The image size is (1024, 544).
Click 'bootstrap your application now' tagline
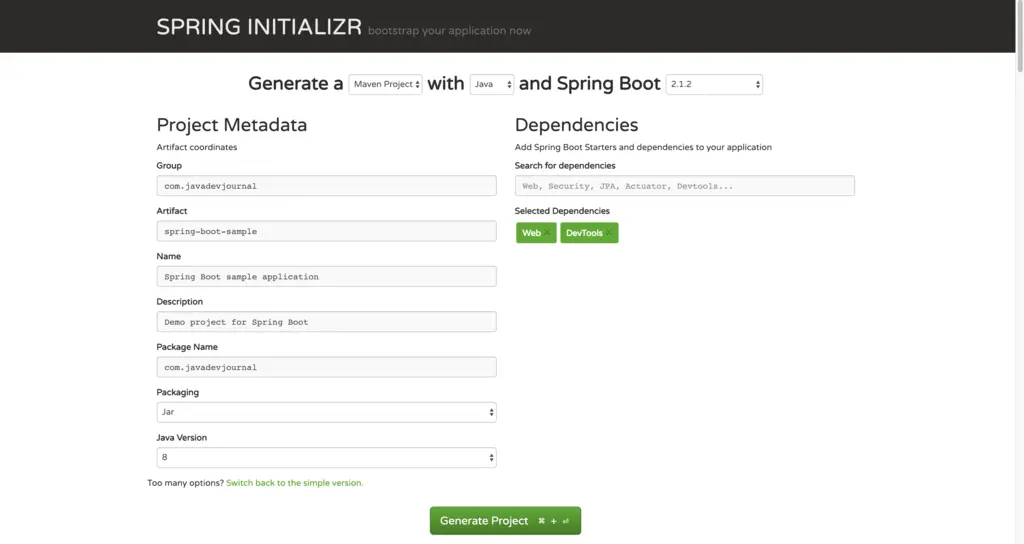(449, 31)
